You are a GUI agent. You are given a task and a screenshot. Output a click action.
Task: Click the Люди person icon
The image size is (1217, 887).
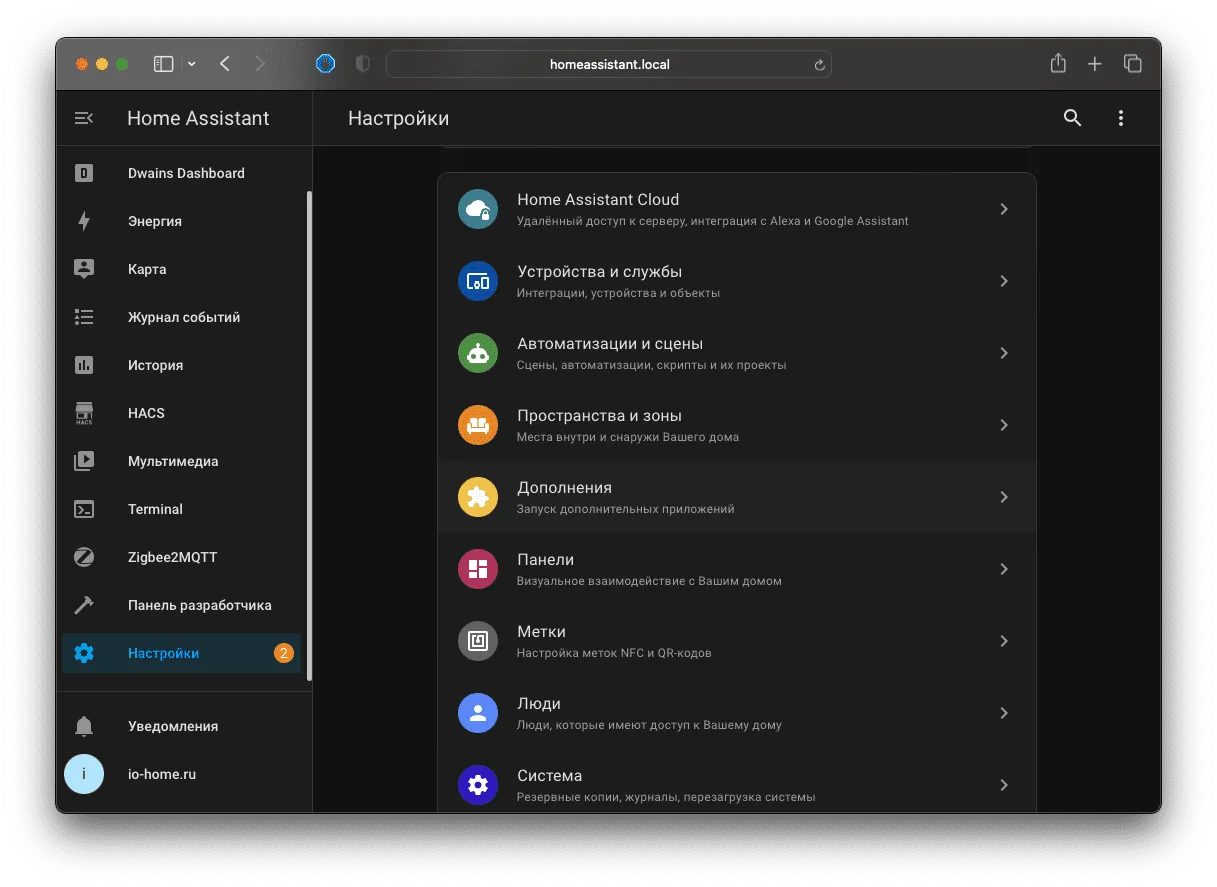pos(478,713)
